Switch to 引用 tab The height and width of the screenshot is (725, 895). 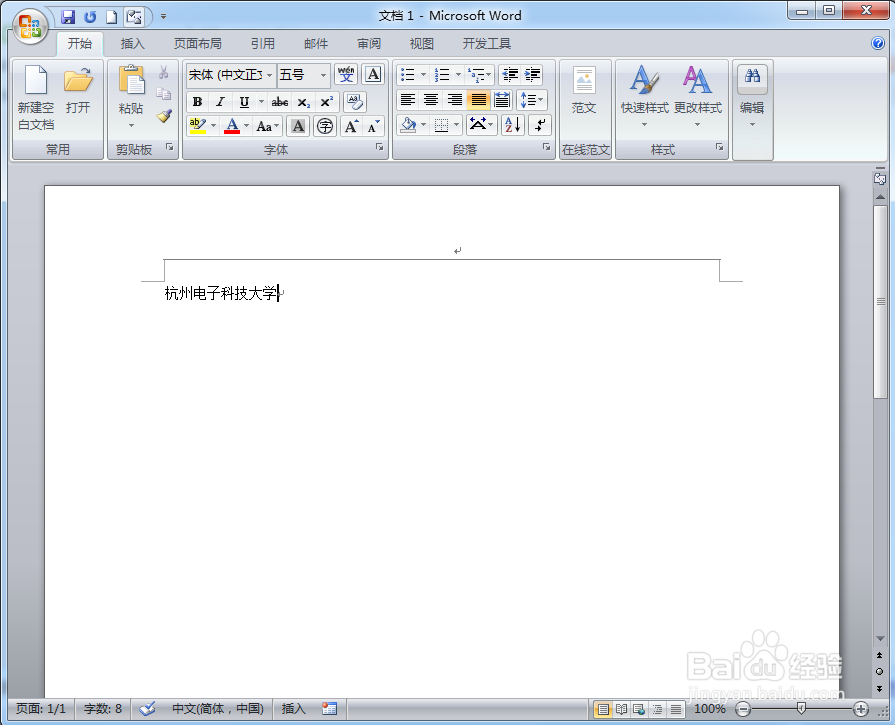tap(263, 43)
